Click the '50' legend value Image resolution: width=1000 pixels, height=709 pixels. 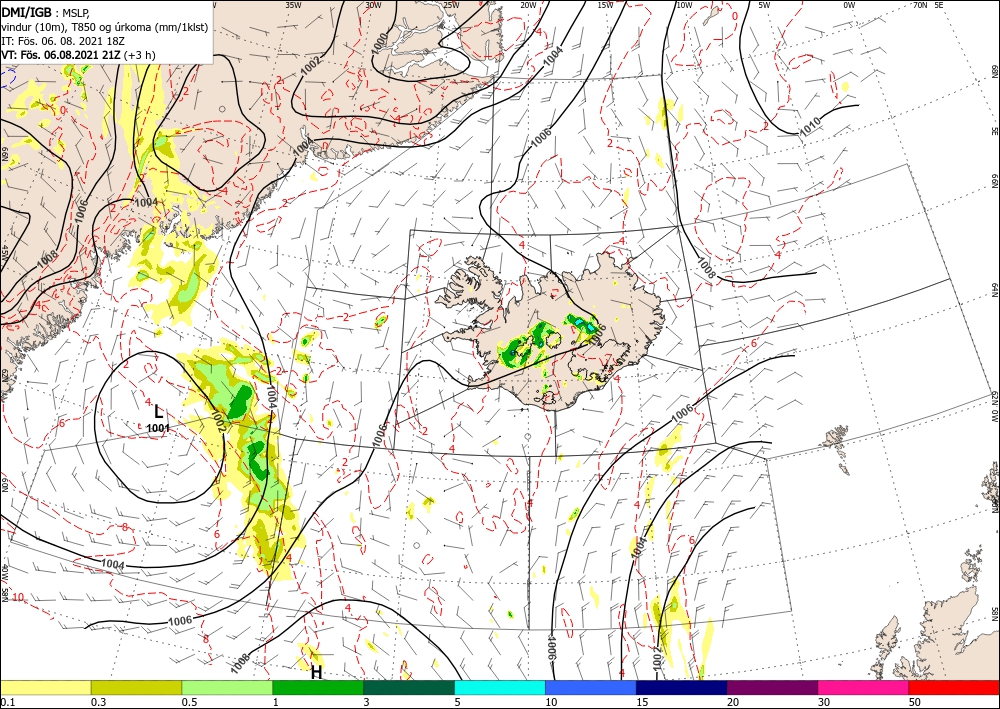(x=915, y=702)
